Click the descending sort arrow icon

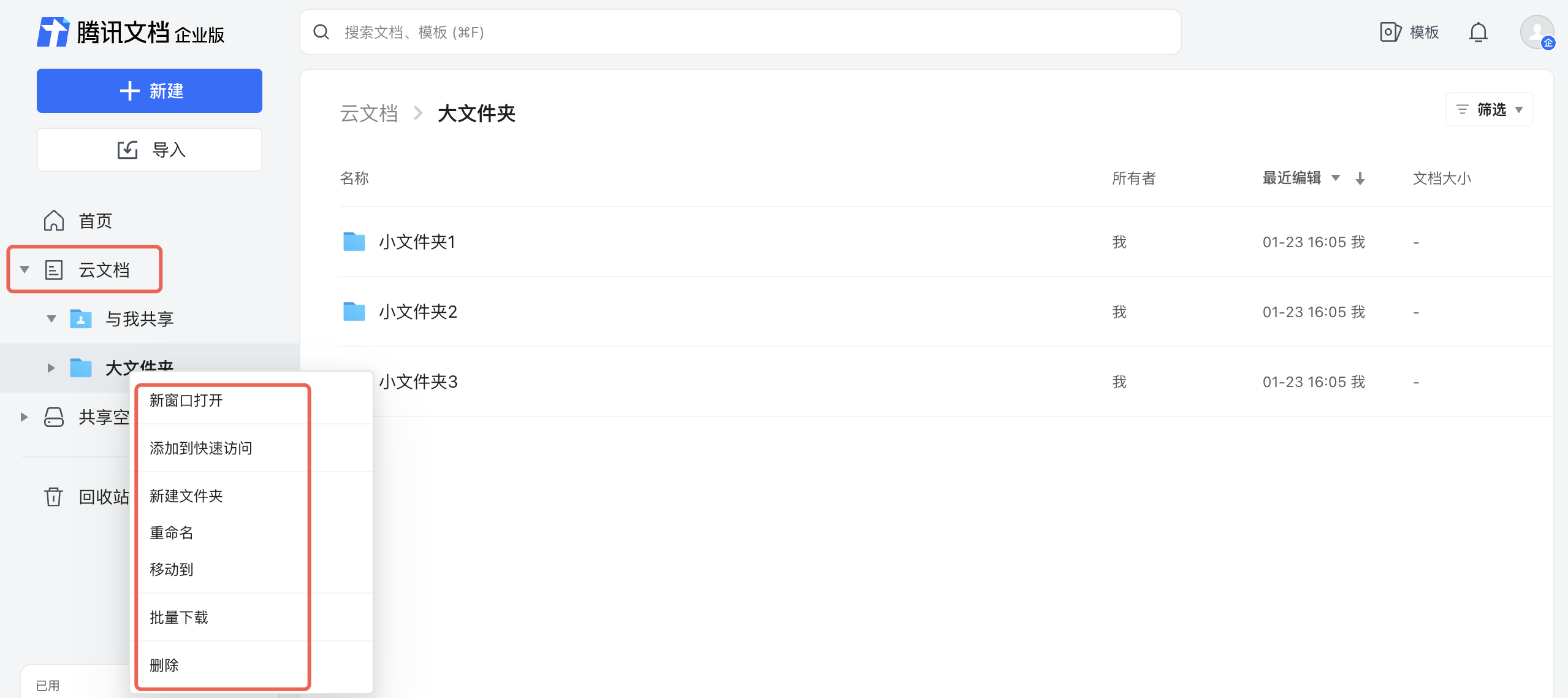(1360, 178)
